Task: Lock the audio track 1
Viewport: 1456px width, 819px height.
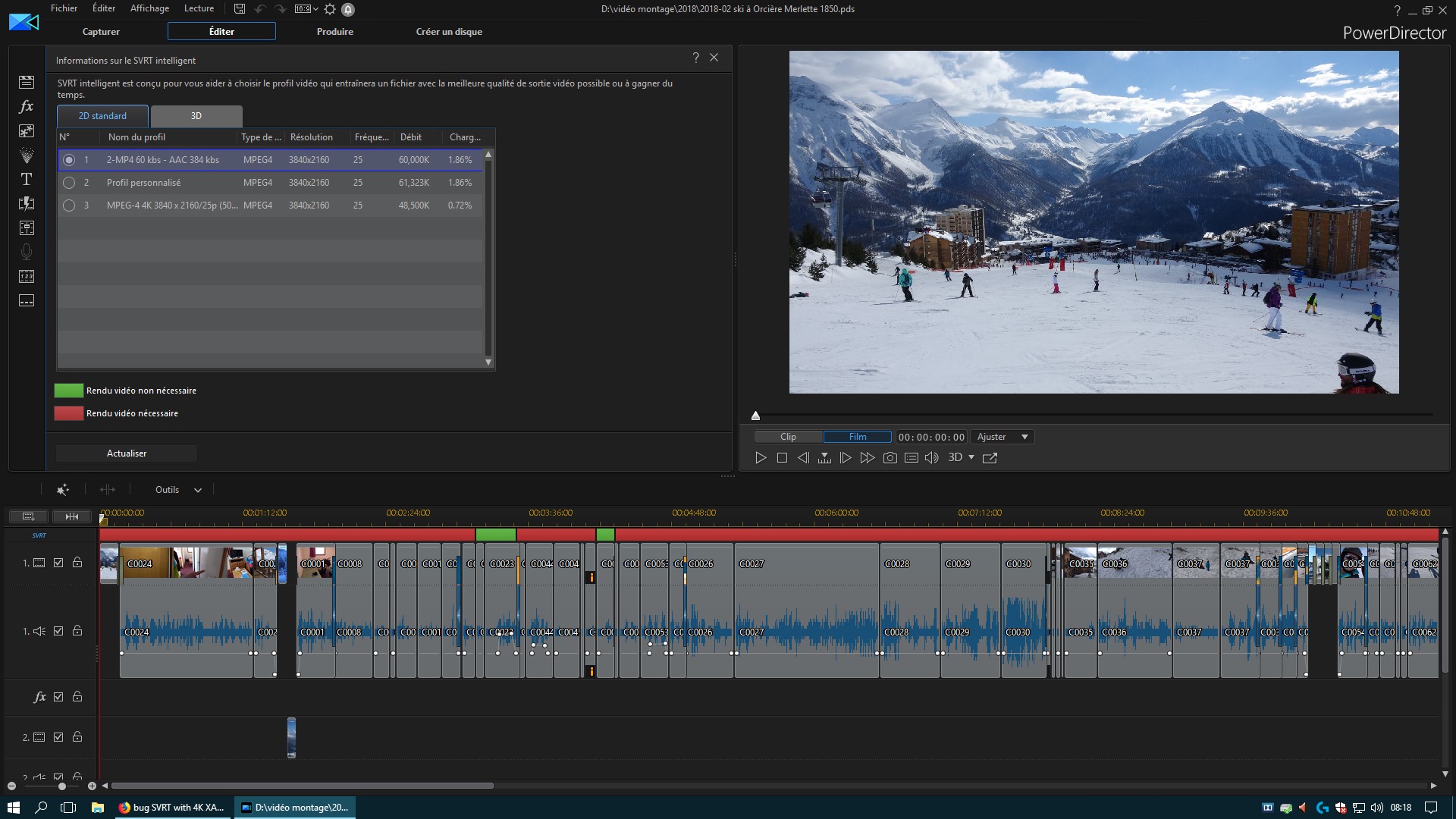Action: point(77,631)
